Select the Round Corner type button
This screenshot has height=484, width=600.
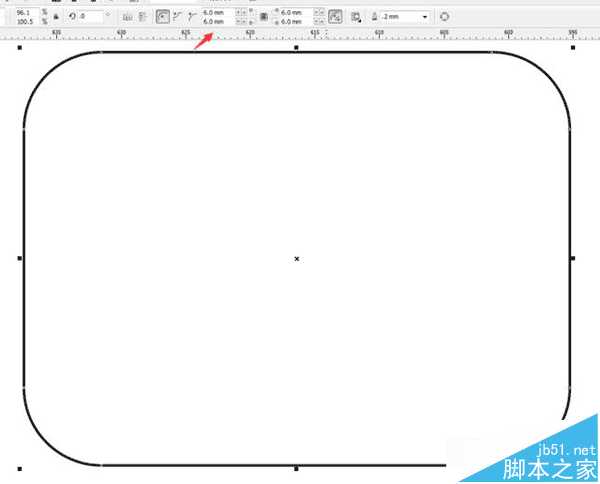(162, 17)
